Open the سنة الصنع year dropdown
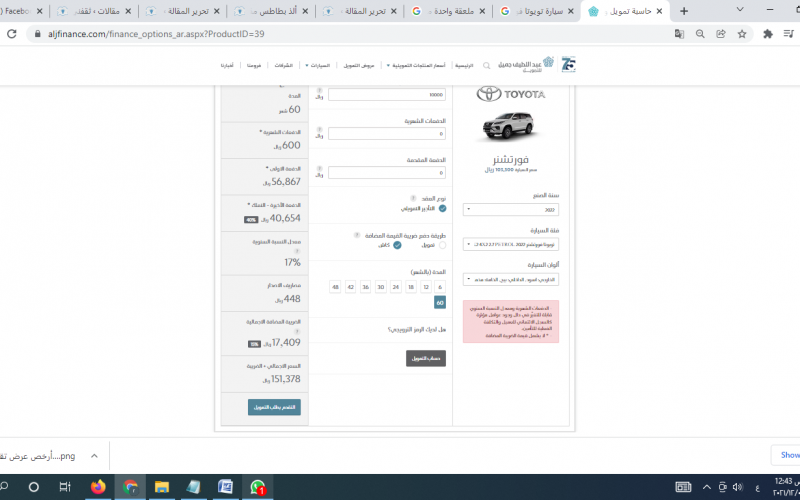The width and height of the screenshot is (800, 500). pos(511,209)
